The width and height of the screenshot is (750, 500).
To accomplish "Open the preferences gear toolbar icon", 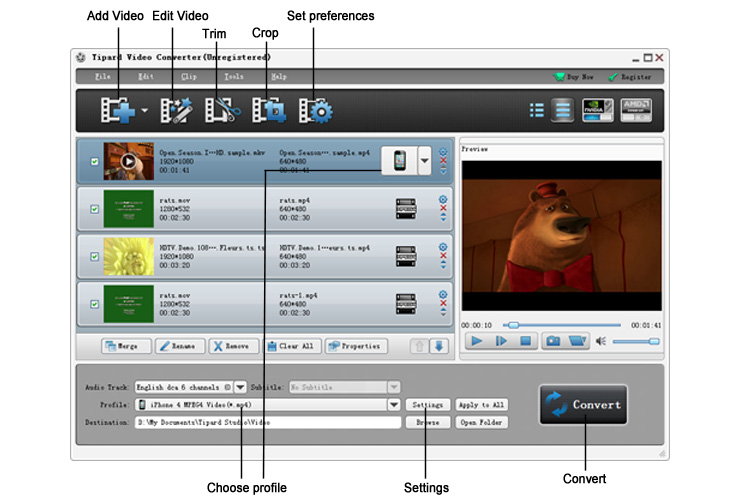I will click(316, 111).
